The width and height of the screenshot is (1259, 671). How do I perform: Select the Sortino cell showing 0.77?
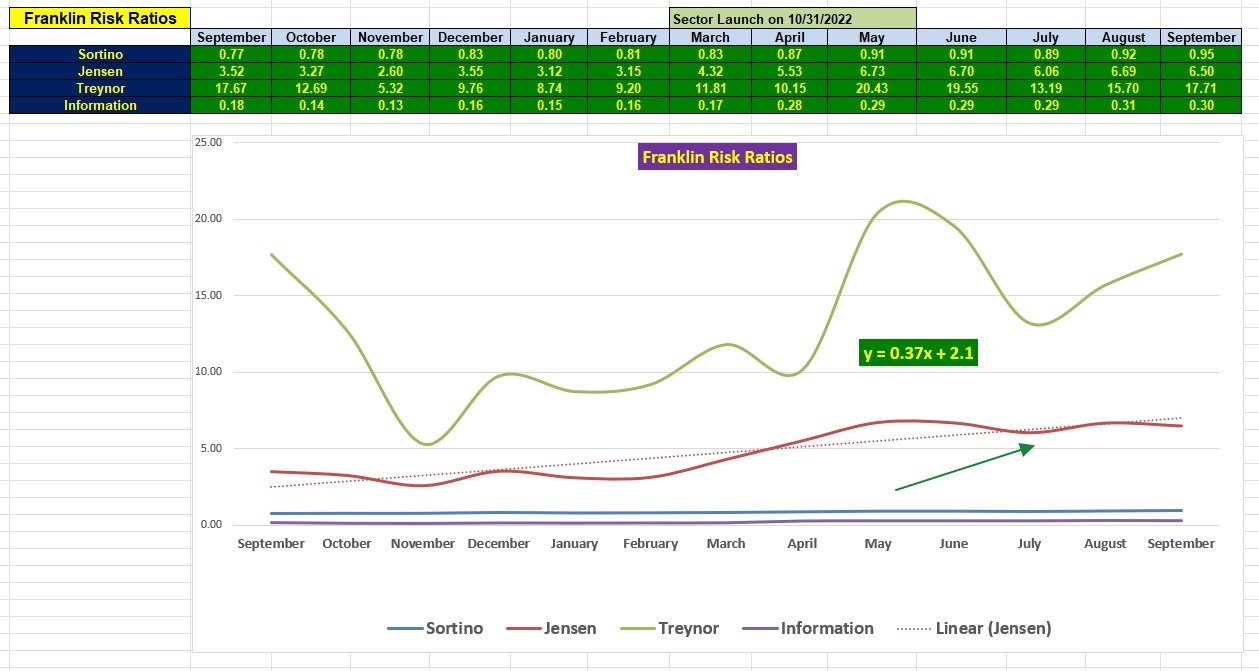pyautogui.click(x=231, y=54)
